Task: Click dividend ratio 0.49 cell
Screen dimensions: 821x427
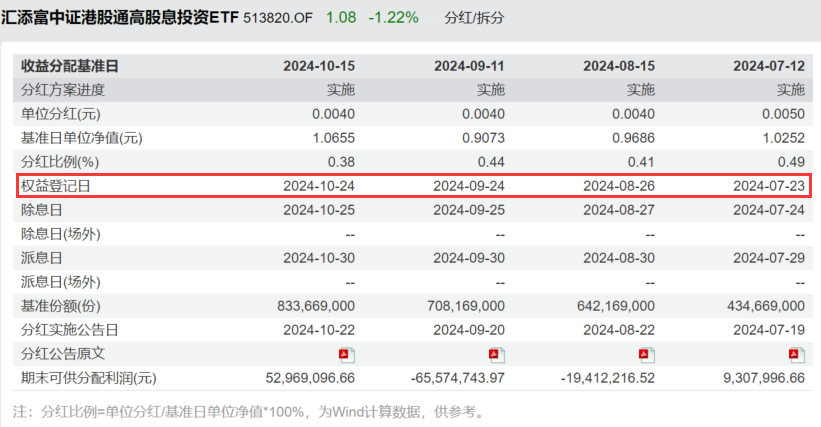Action: [791, 162]
